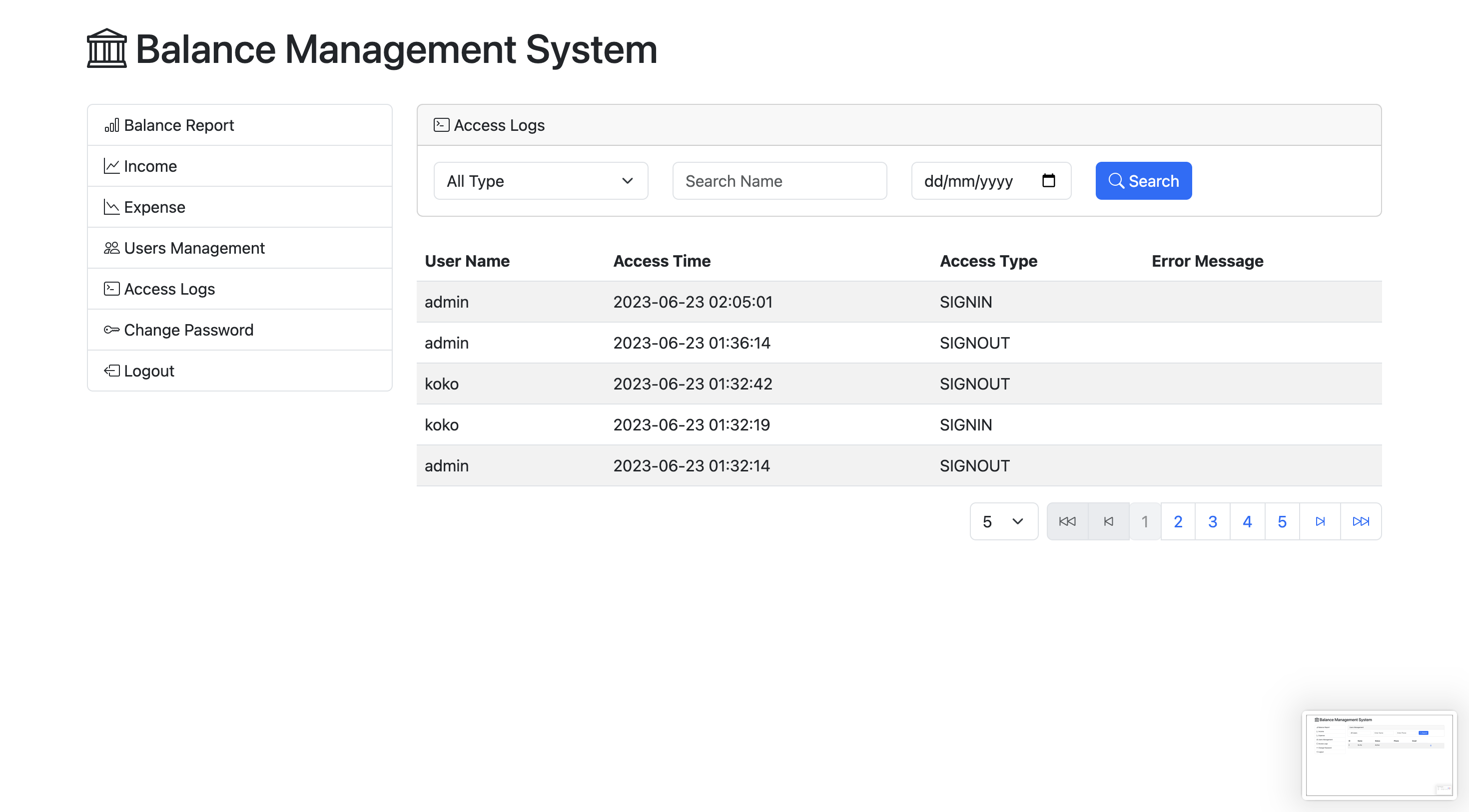Go to page 5 of logs
Image resolution: width=1469 pixels, height=812 pixels.
coord(1283,521)
